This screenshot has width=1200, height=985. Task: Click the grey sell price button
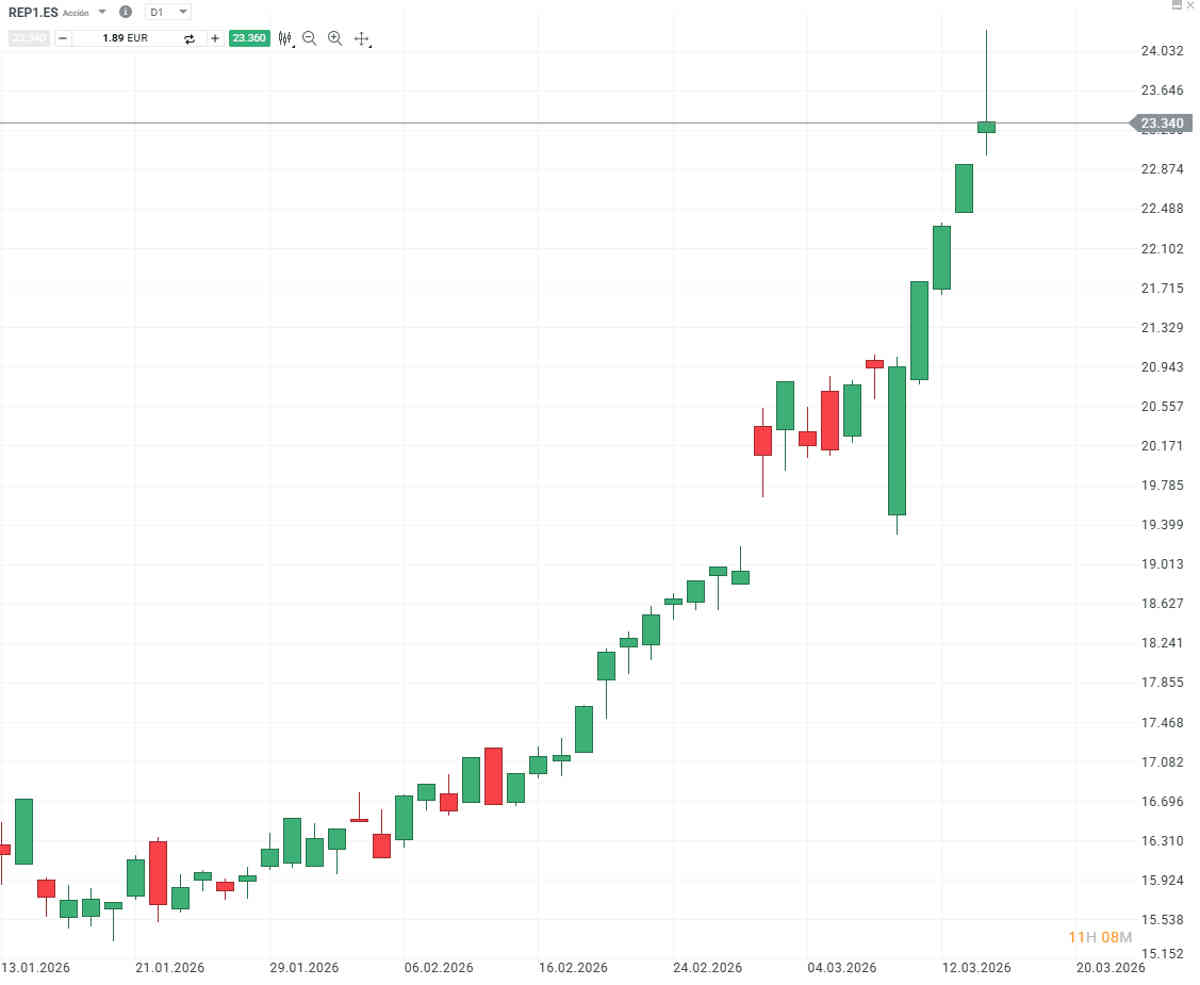(x=28, y=39)
